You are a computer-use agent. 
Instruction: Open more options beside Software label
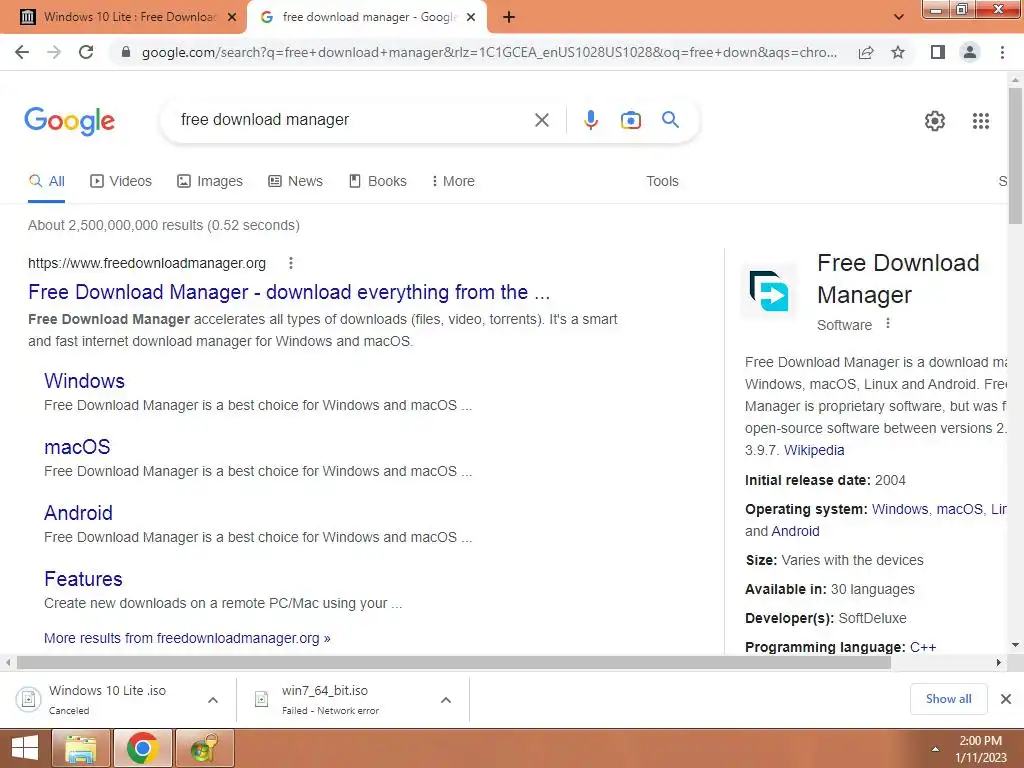click(888, 323)
